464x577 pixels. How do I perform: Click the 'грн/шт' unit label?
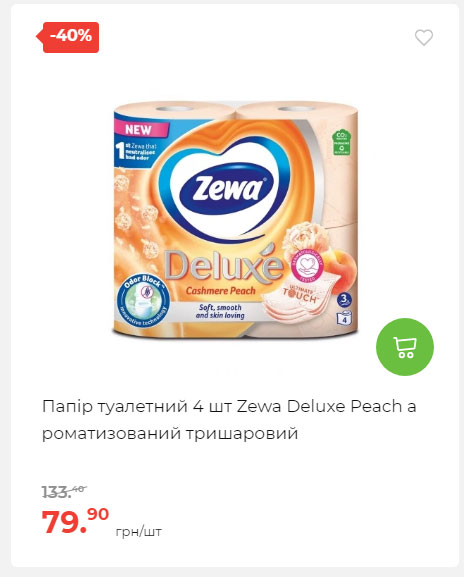pyautogui.click(x=139, y=532)
